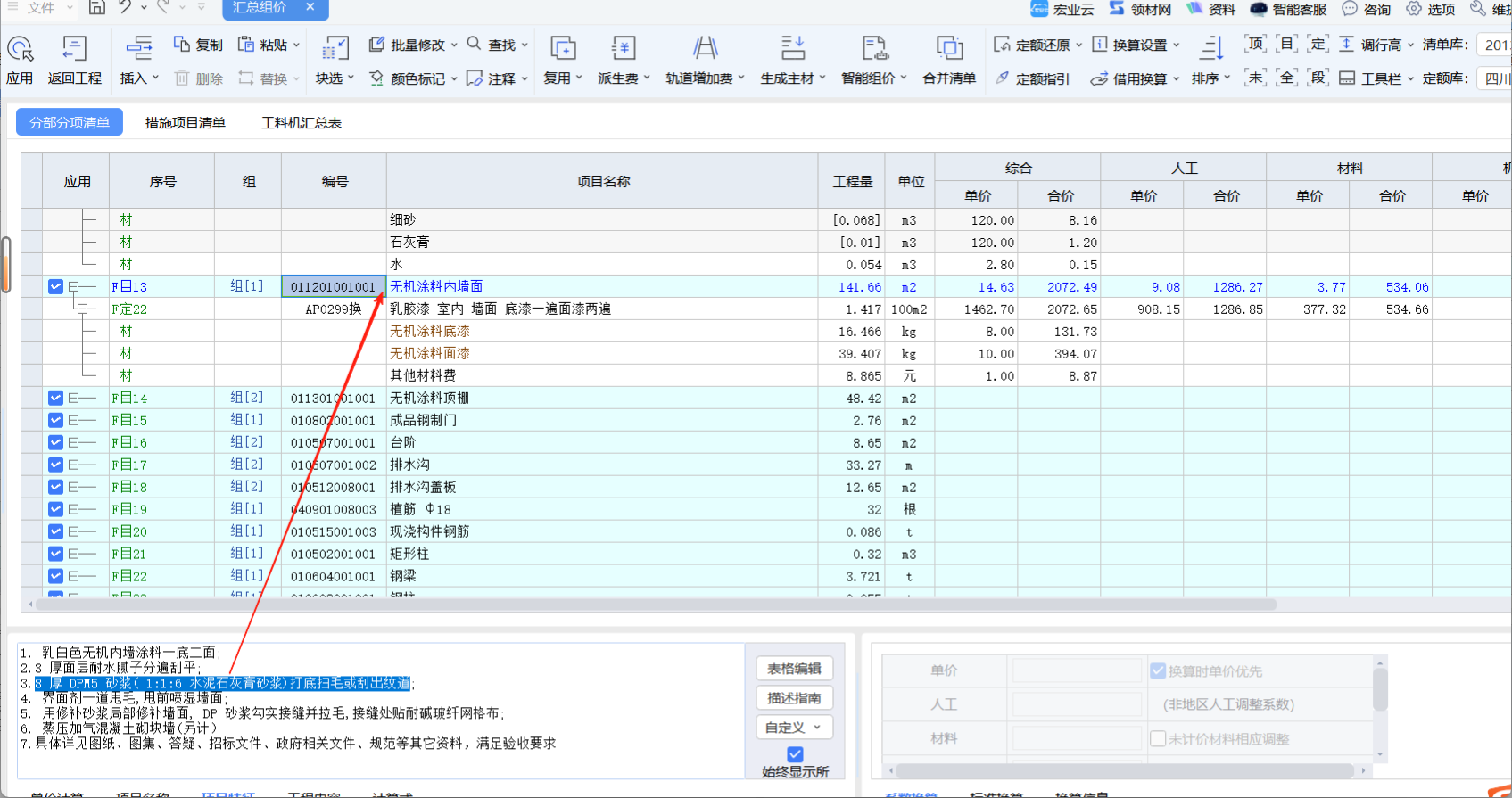
Task: Click the 生成主材 icon
Action: 792,48
